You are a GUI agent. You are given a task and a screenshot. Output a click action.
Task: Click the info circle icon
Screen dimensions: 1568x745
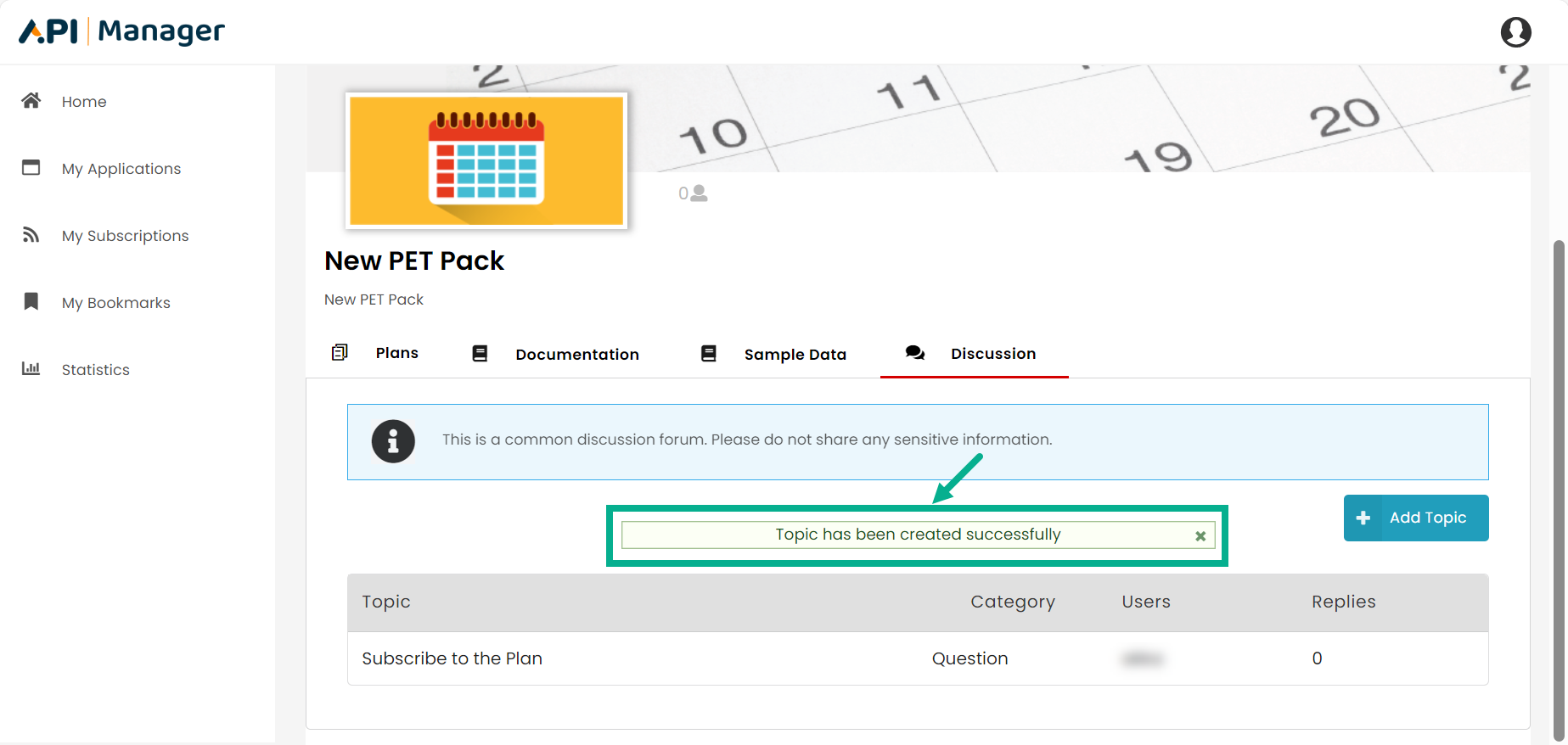393,441
